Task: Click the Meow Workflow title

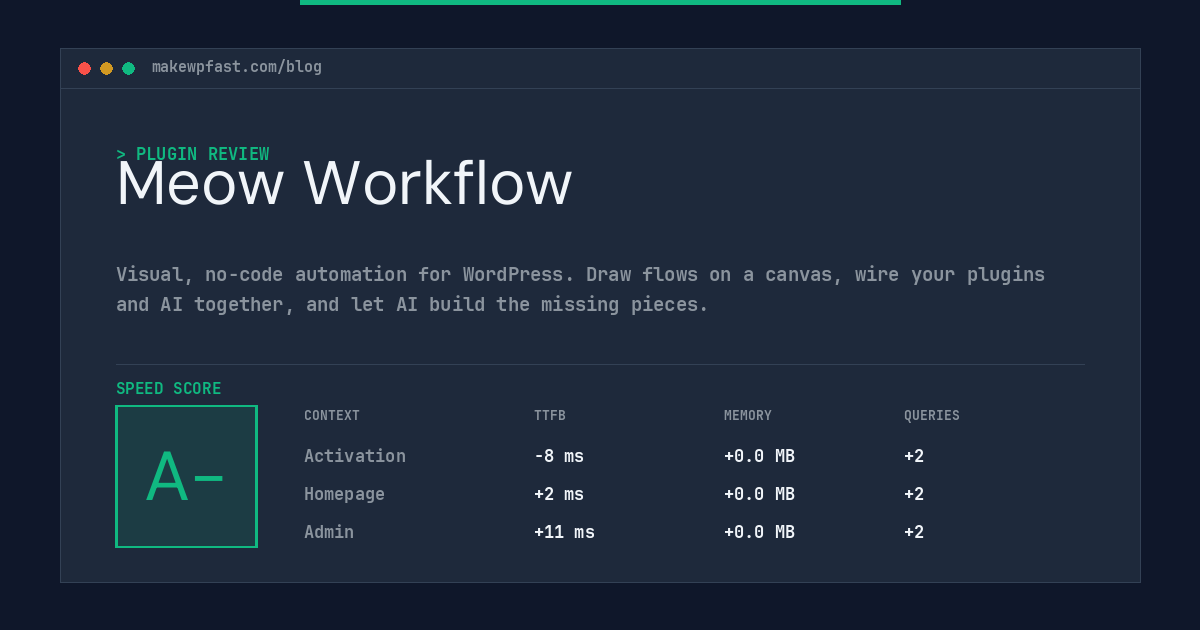Action: click(344, 184)
